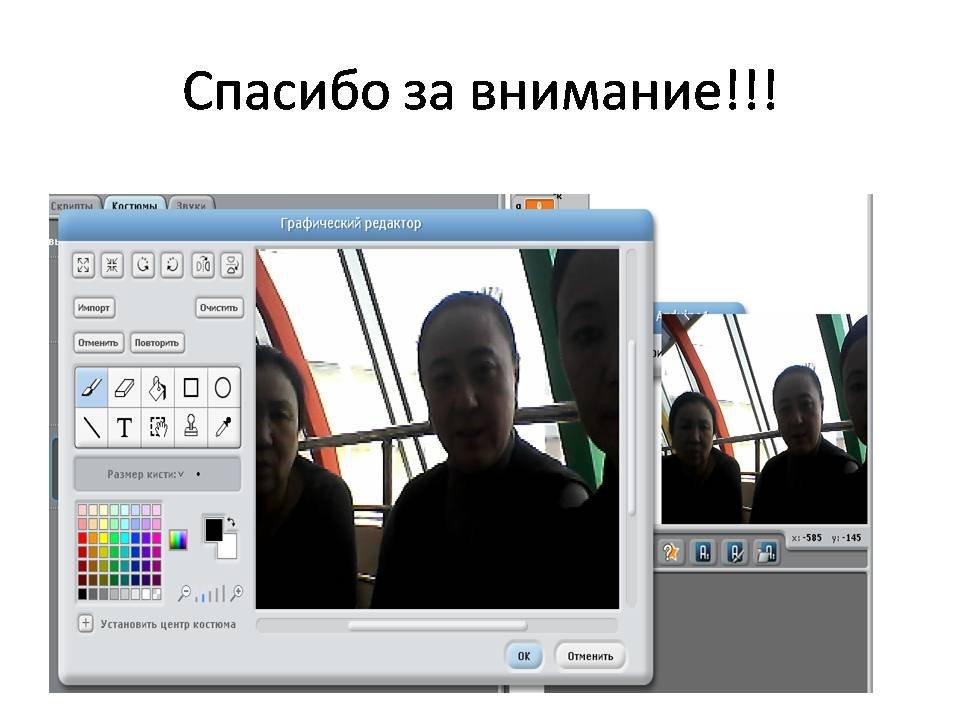
Task: Activate the Text tool
Action: point(125,428)
